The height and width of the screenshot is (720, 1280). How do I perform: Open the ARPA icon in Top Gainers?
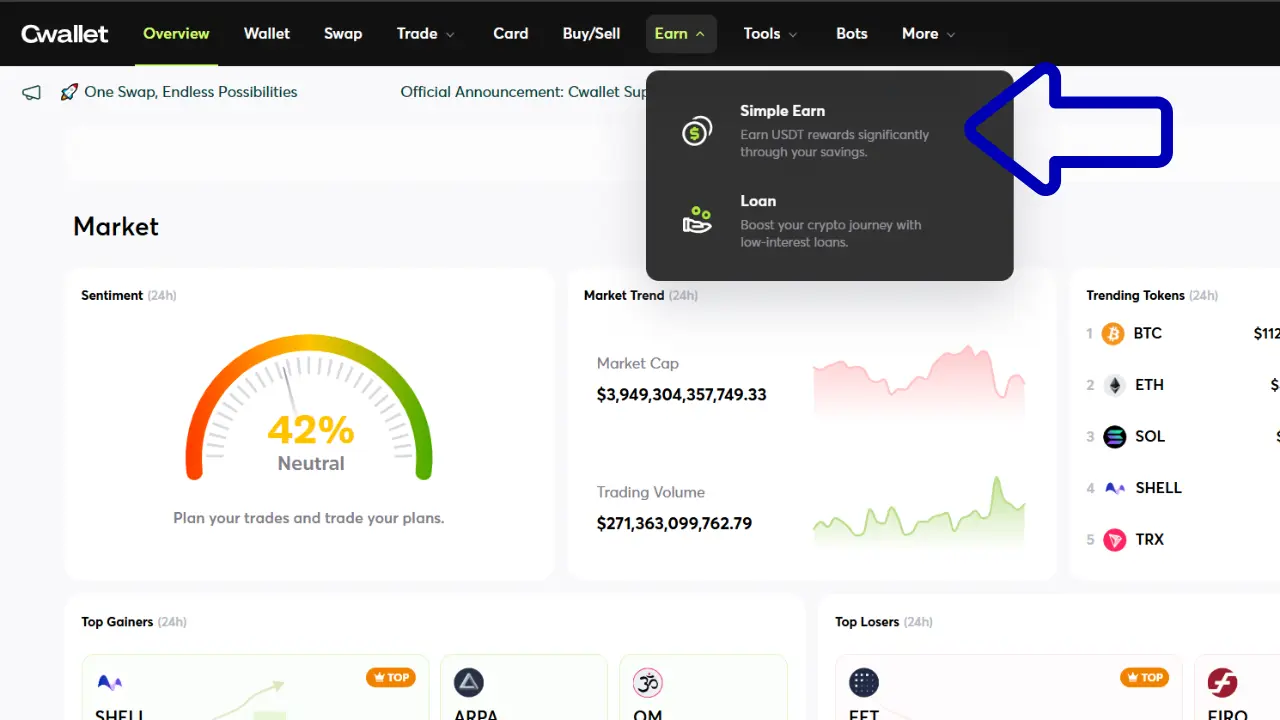(x=469, y=683)
